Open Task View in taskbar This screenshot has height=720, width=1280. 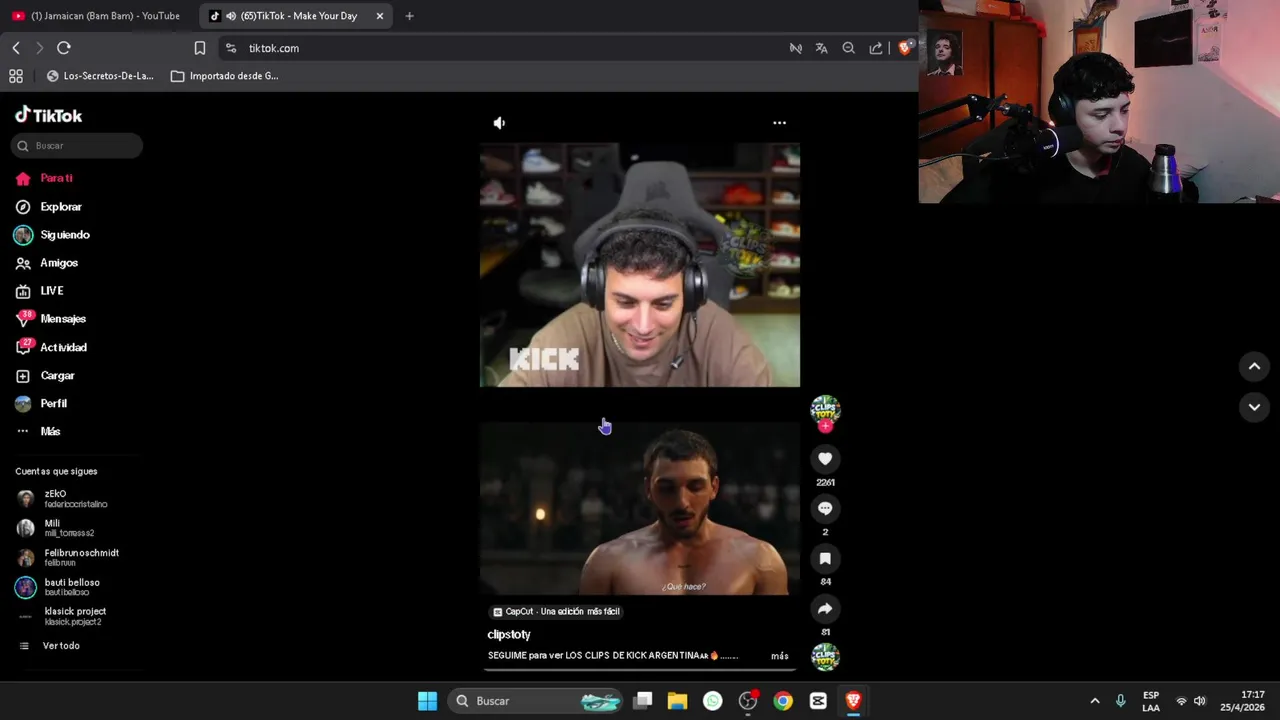(x=643, y=701)
